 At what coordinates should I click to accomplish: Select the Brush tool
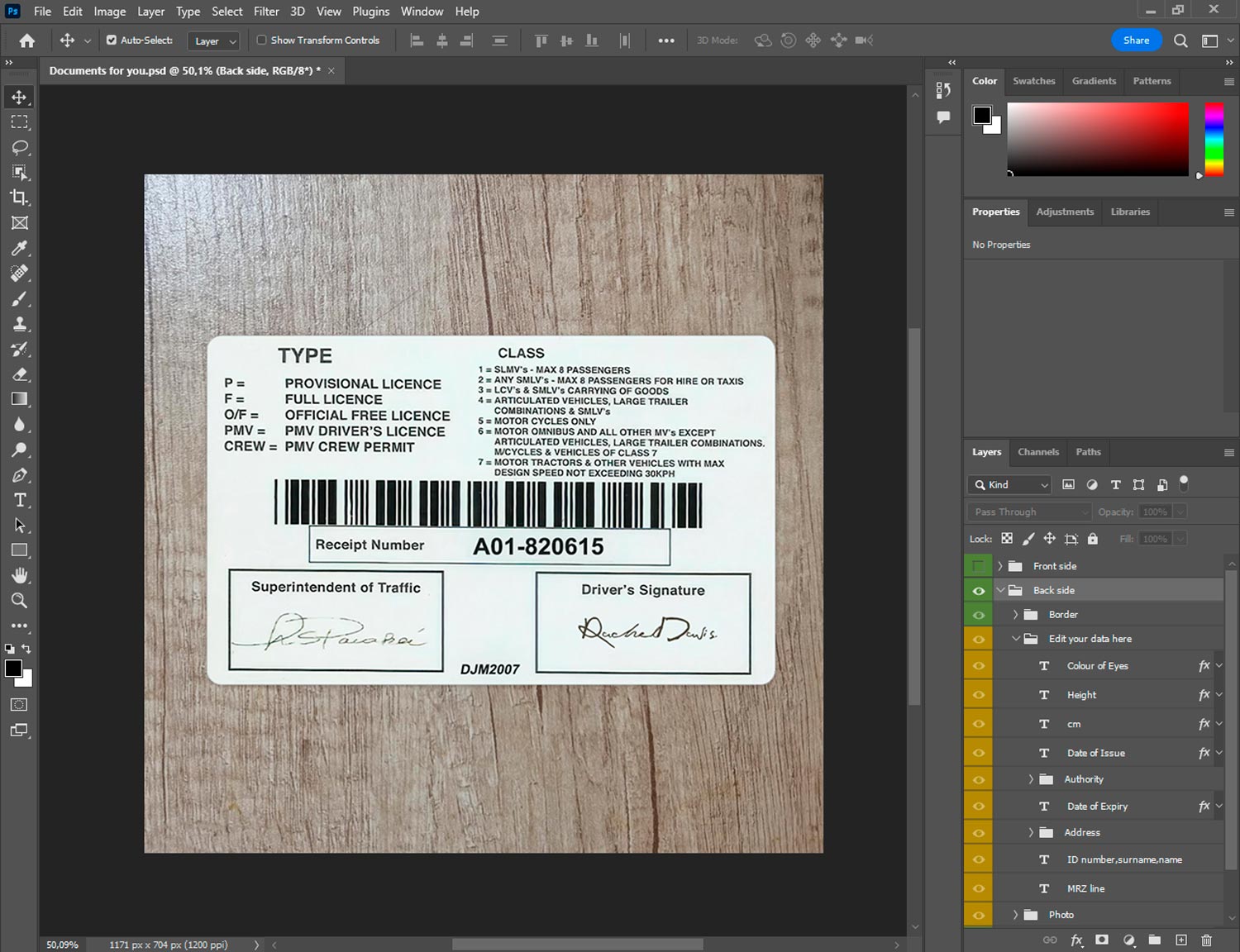(x=20, y=298)
